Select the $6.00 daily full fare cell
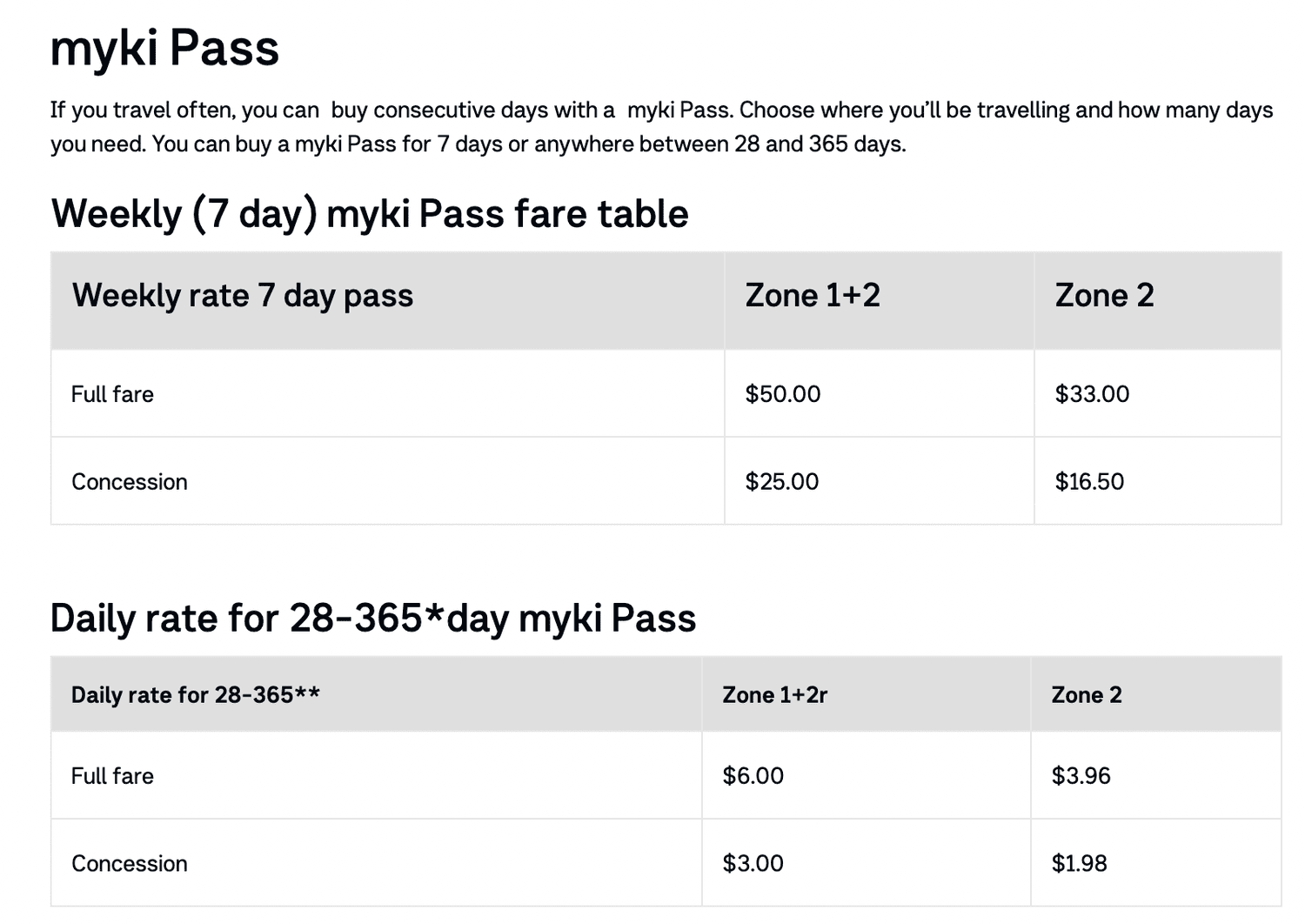This screenshot has height=924, width=1305. (x=753, y=776)
